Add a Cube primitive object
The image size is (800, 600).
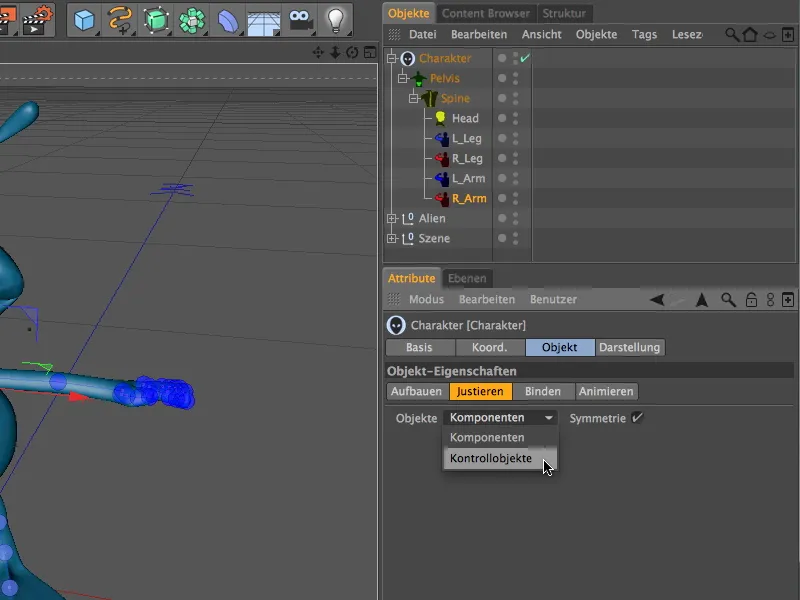pyautogui.click(x=84, y=20)
